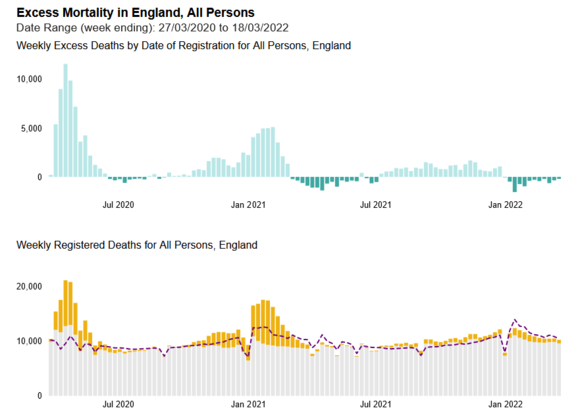
Task: Click the Jul 2021 label under the bottom chart
Action: click(375, 404)
